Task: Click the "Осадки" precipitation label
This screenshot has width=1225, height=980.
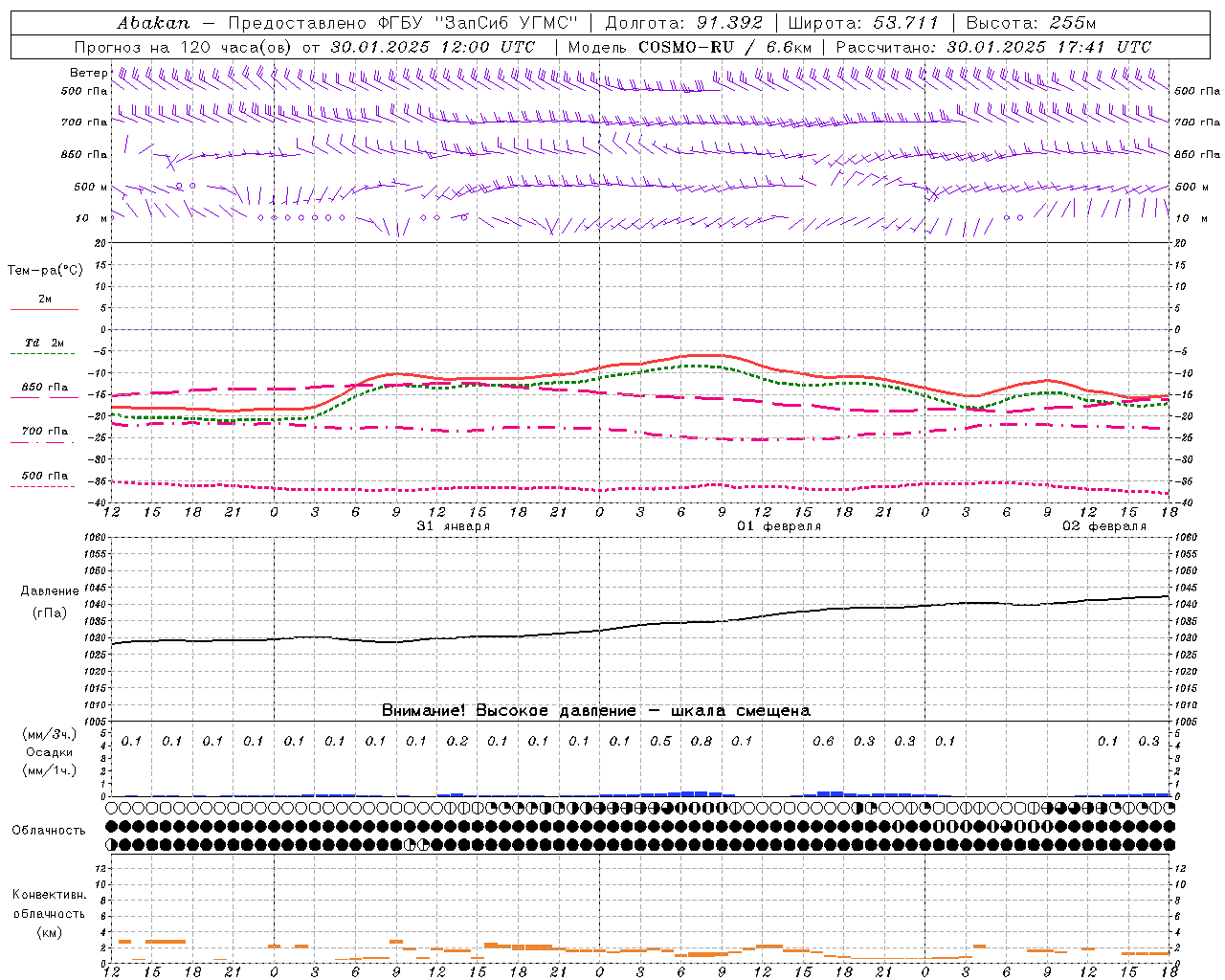Action: click(50, 753)
